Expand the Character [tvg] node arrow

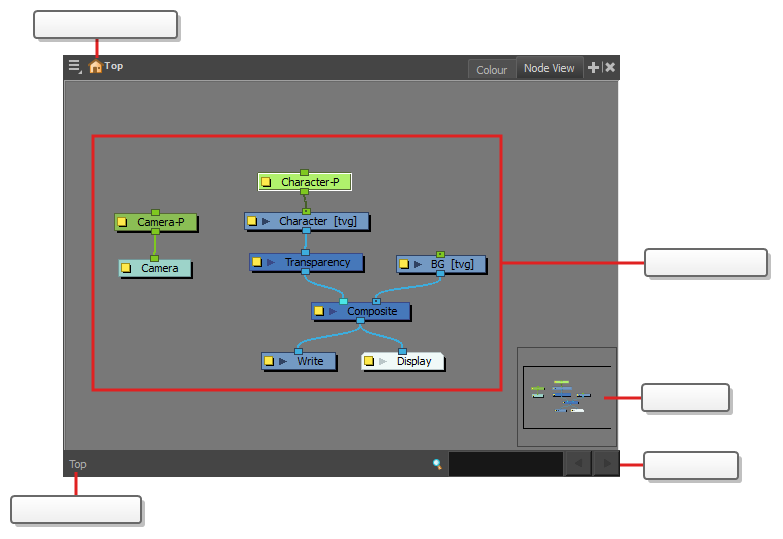[266, 221]
